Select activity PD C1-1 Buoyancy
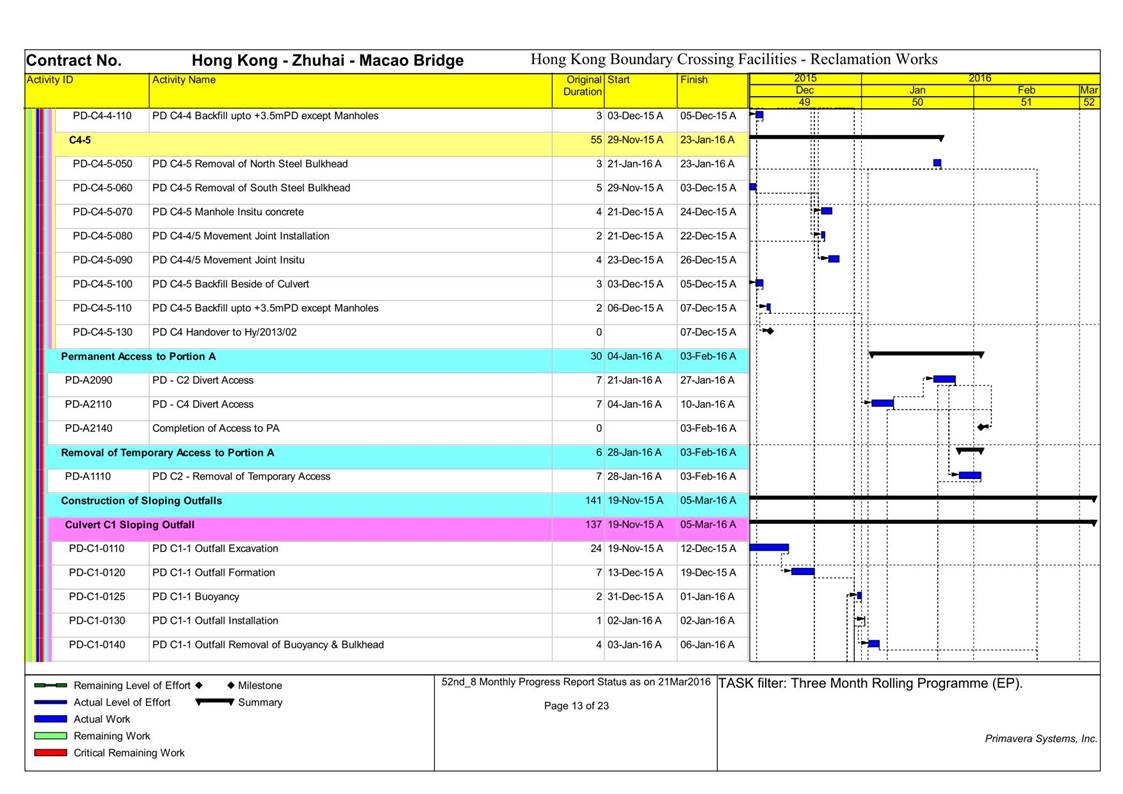Screen dimensions: 1123x794 tap(196, 596)
